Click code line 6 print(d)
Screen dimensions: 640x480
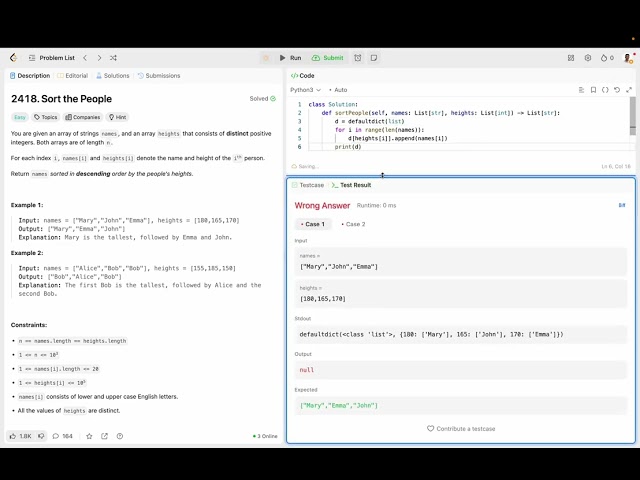tap(348, 147)
